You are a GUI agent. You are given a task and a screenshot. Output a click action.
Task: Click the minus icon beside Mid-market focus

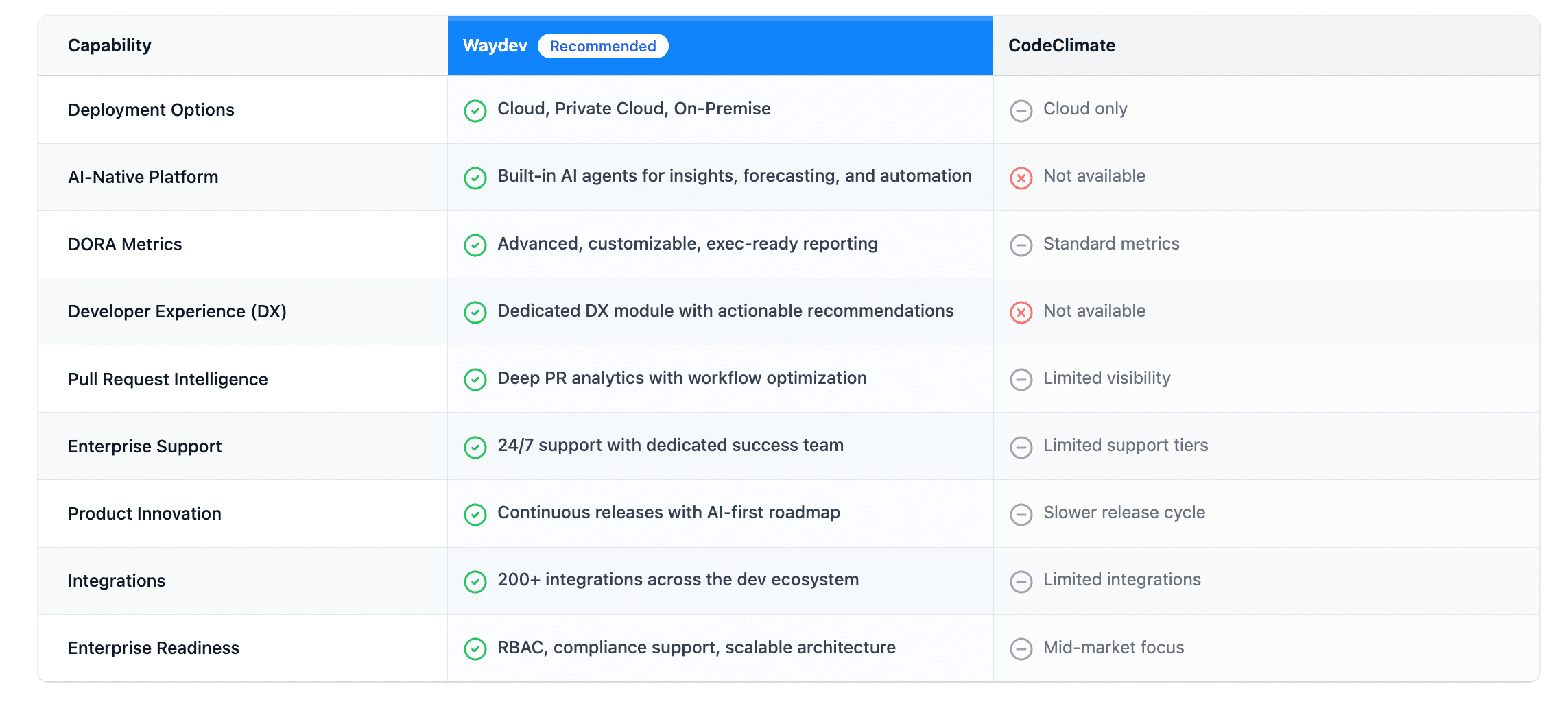pos(1021,648)
